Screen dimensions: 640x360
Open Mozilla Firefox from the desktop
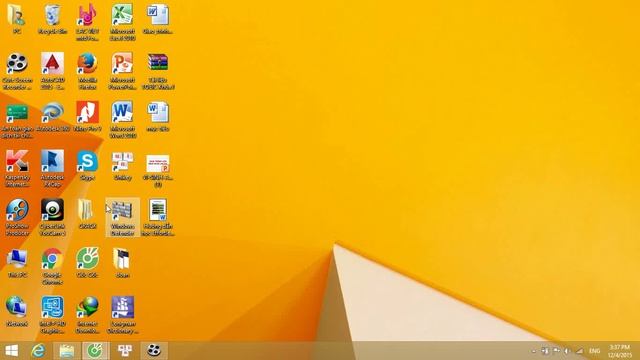[87, 71]
